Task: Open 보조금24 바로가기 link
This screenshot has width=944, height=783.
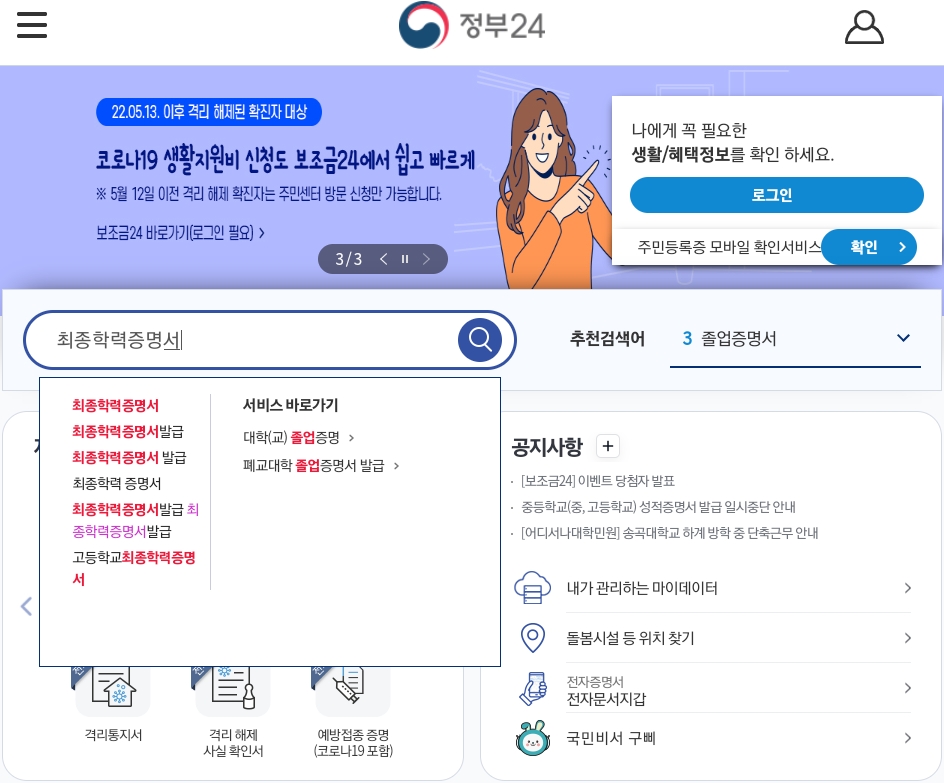Action: click(180, 233)
